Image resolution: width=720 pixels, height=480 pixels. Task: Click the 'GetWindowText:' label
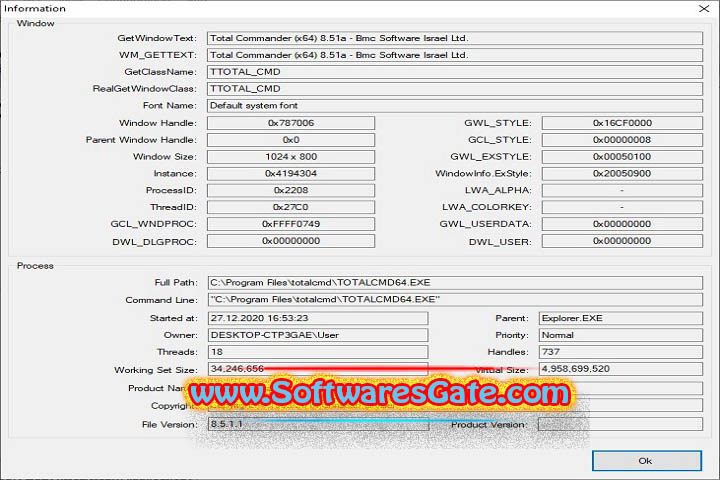157,38
